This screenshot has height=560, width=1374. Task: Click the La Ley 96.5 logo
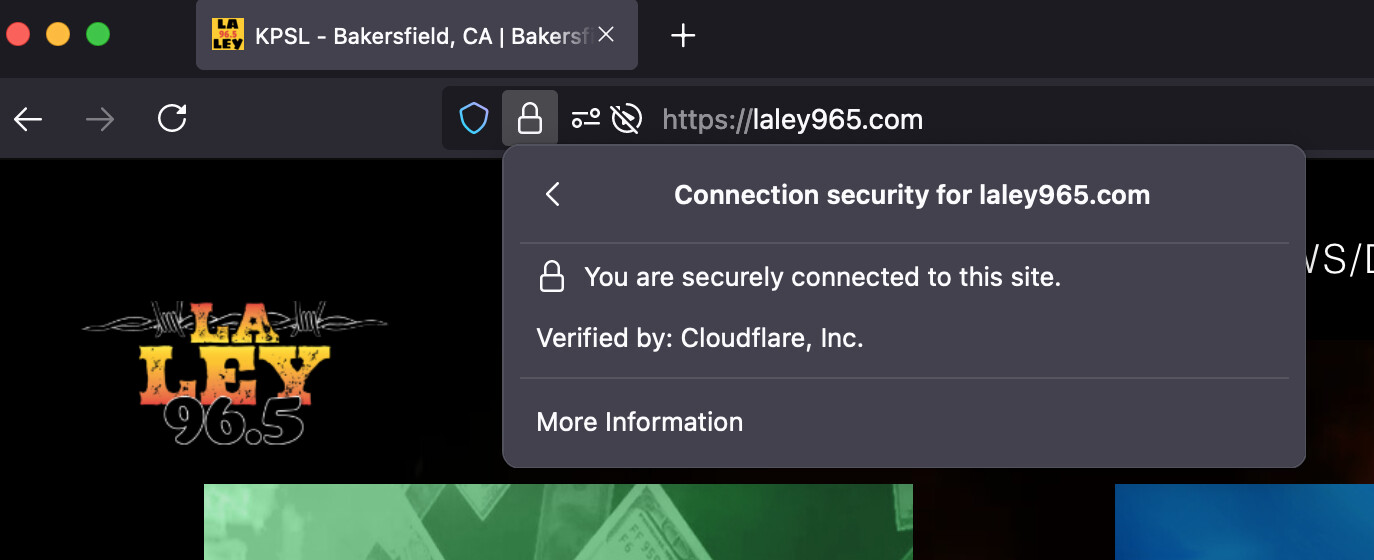point(235,373)
